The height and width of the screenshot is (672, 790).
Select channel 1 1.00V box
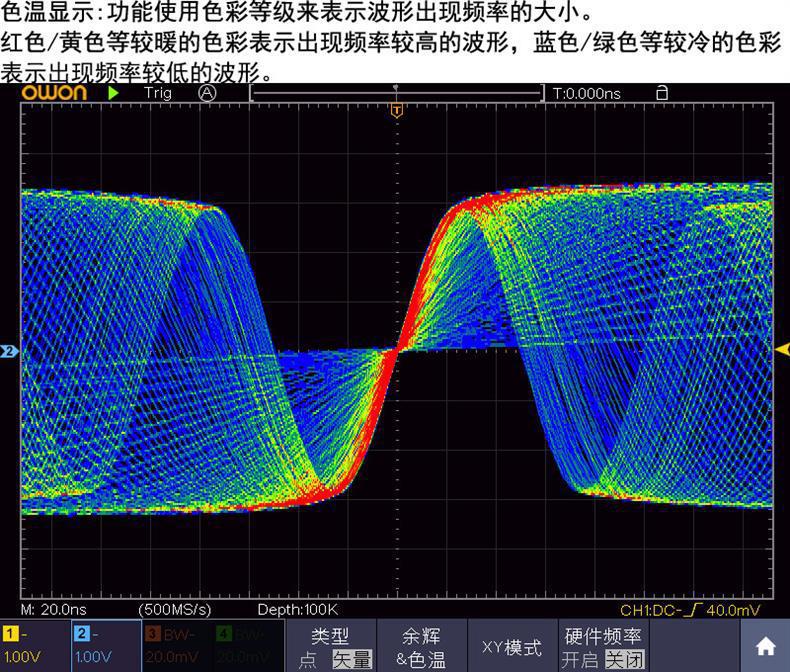coord(35,646)
